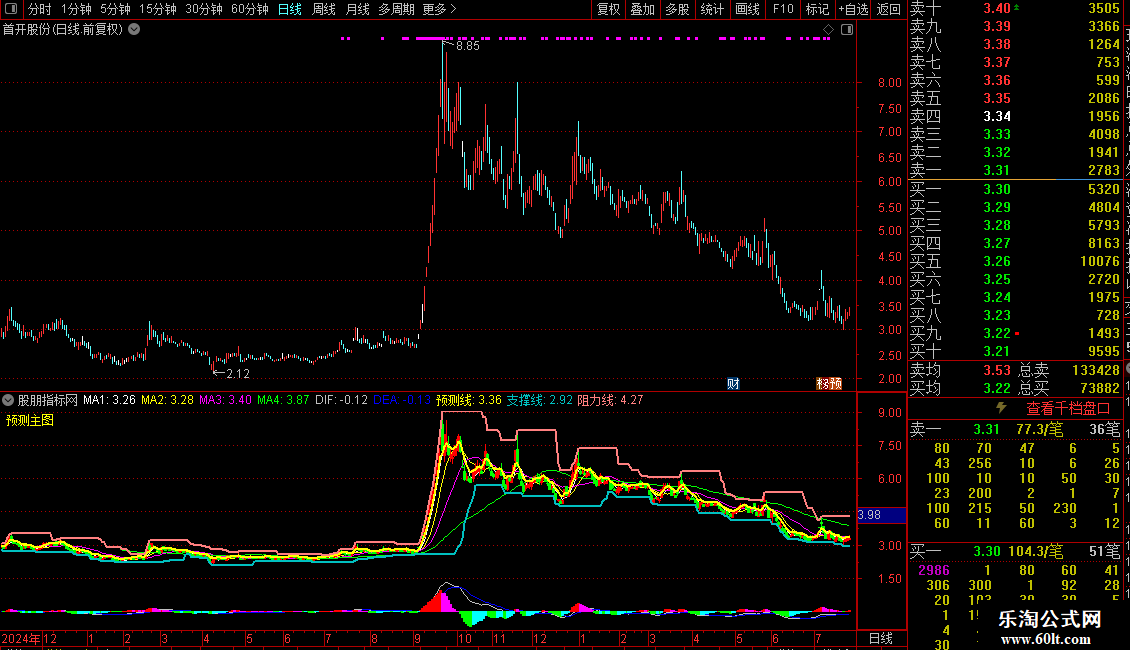Click the 3.98 price tag on axis

click(881, 515)
